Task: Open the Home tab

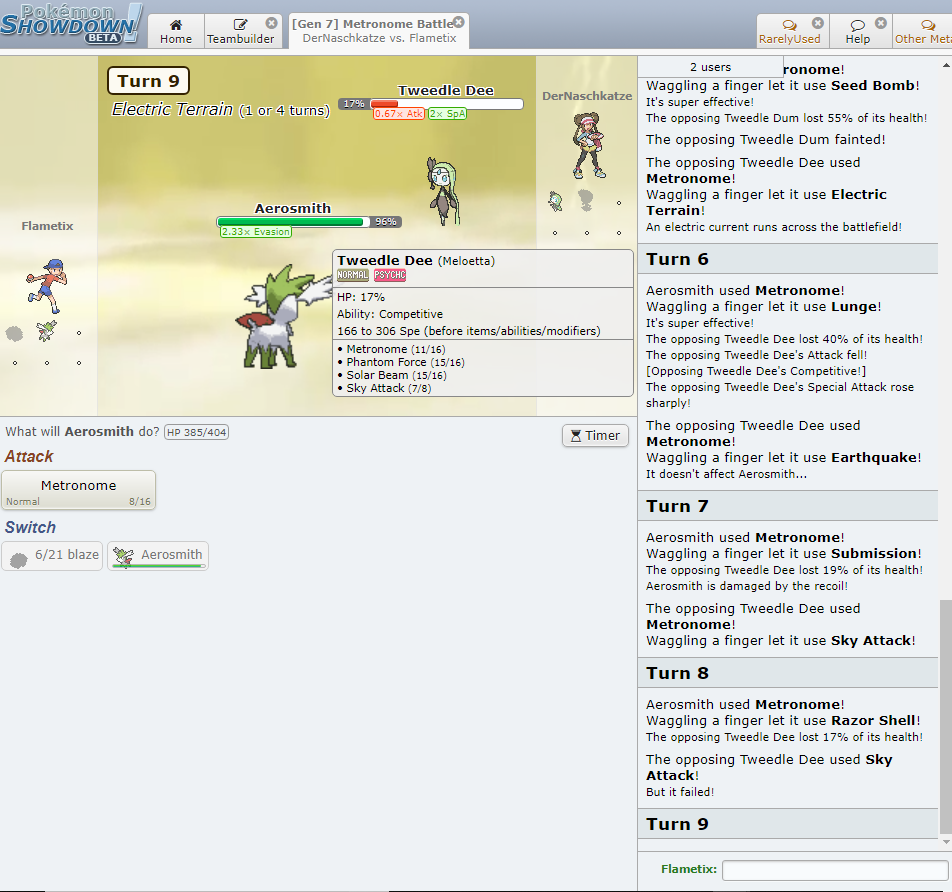Action: (176, 31)
